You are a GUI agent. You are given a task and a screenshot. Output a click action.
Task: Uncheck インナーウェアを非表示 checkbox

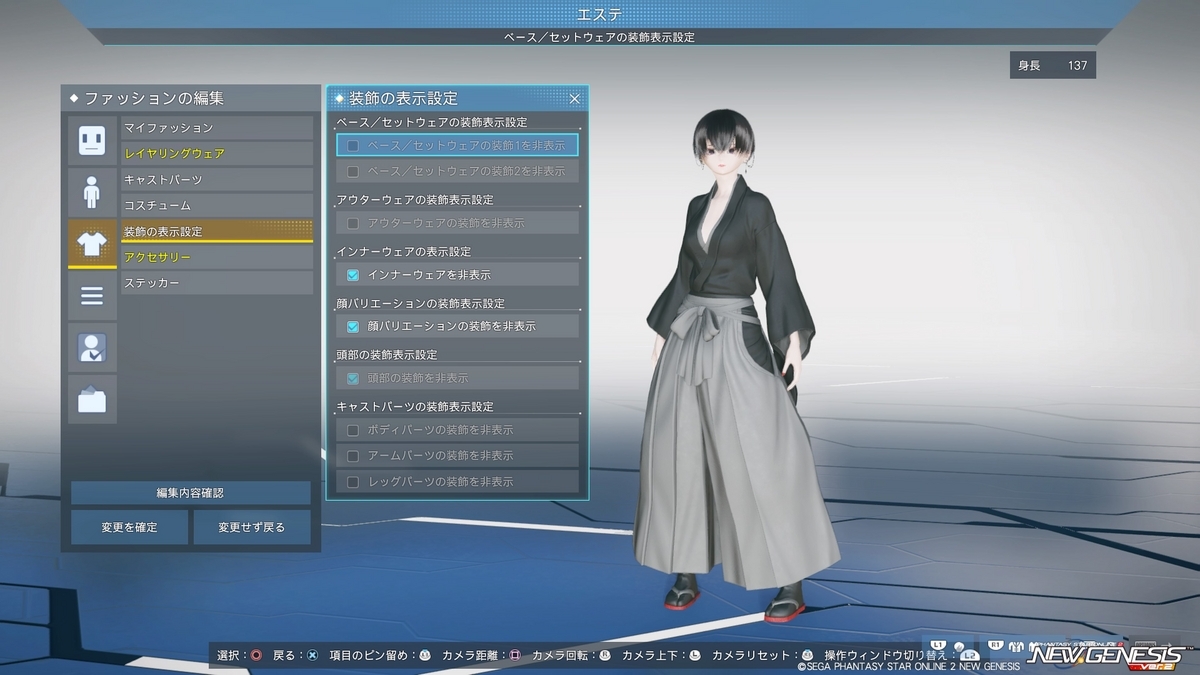click(353, 275)
